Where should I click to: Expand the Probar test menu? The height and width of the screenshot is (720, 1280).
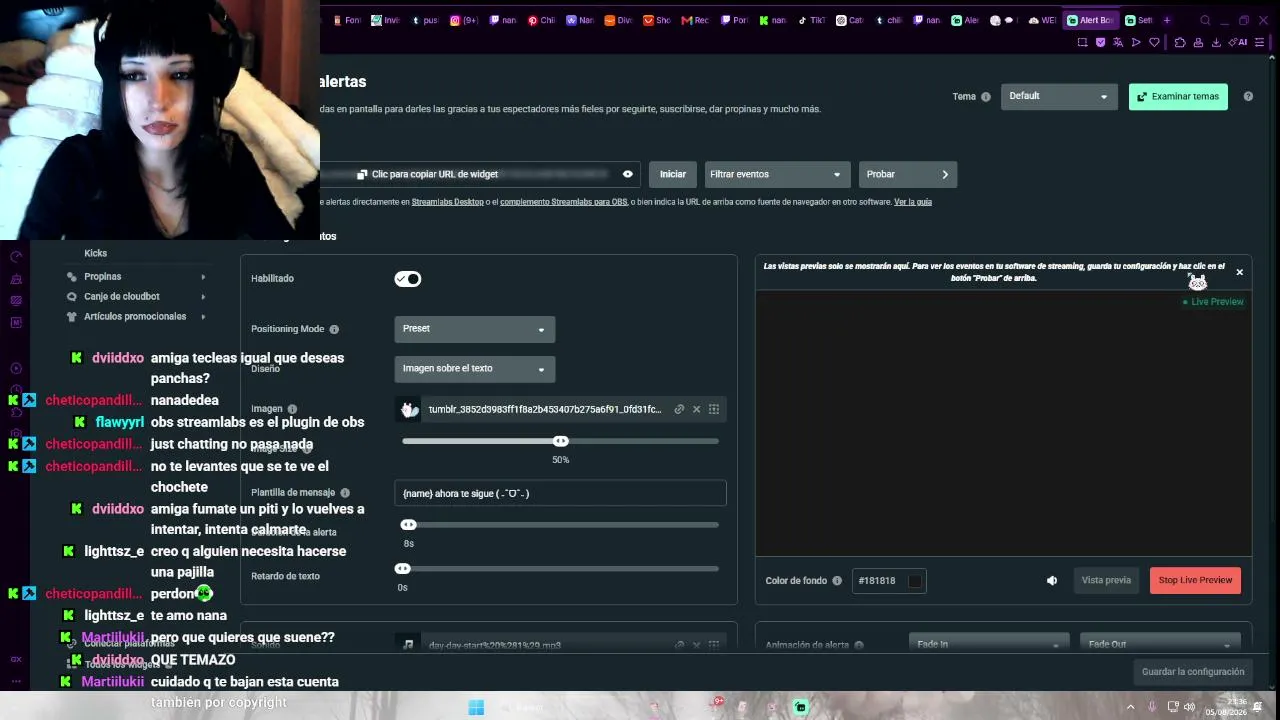907,174
